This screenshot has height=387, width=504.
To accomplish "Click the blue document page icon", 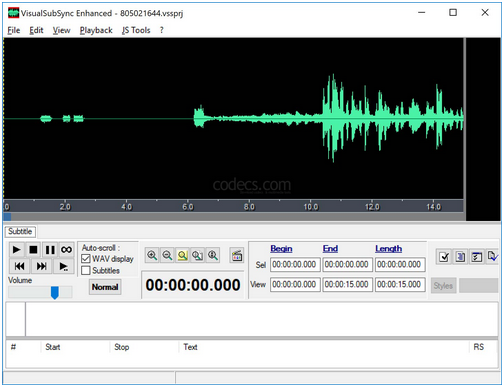I will click(460, 257).
